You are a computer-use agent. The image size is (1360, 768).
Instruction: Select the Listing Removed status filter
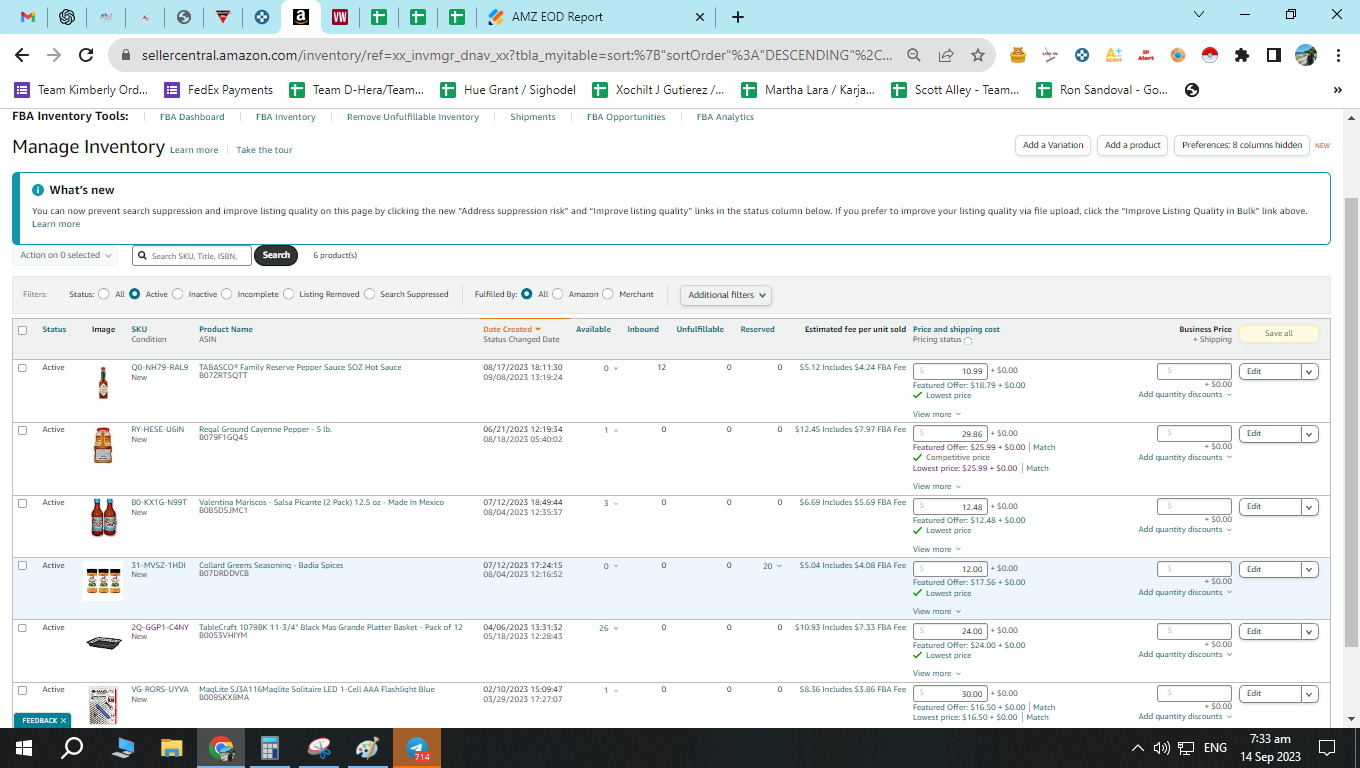pyautogui.click(x=288, y=295)
